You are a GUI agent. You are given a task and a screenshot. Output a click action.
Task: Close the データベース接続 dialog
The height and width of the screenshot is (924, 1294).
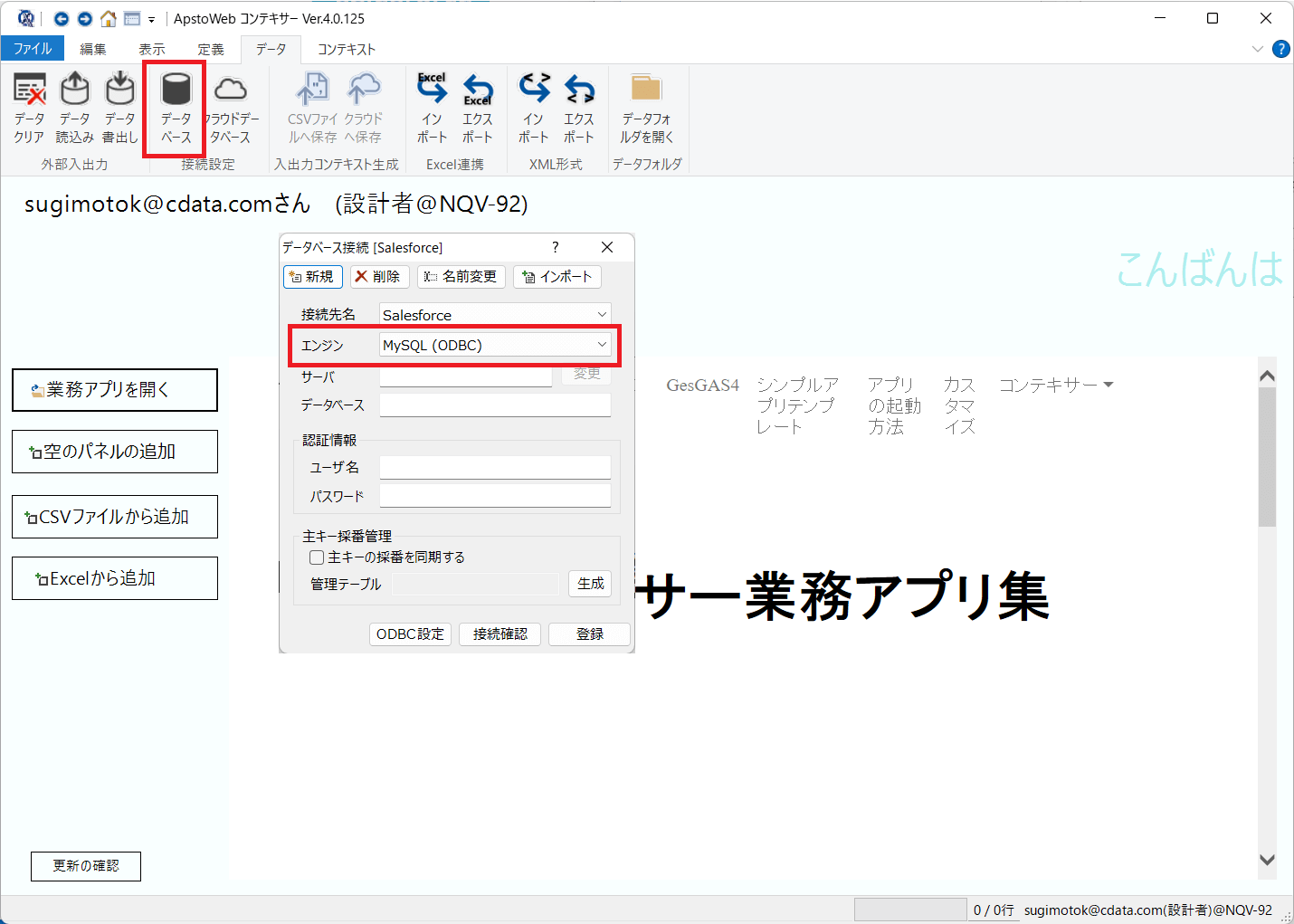[607, 247]
